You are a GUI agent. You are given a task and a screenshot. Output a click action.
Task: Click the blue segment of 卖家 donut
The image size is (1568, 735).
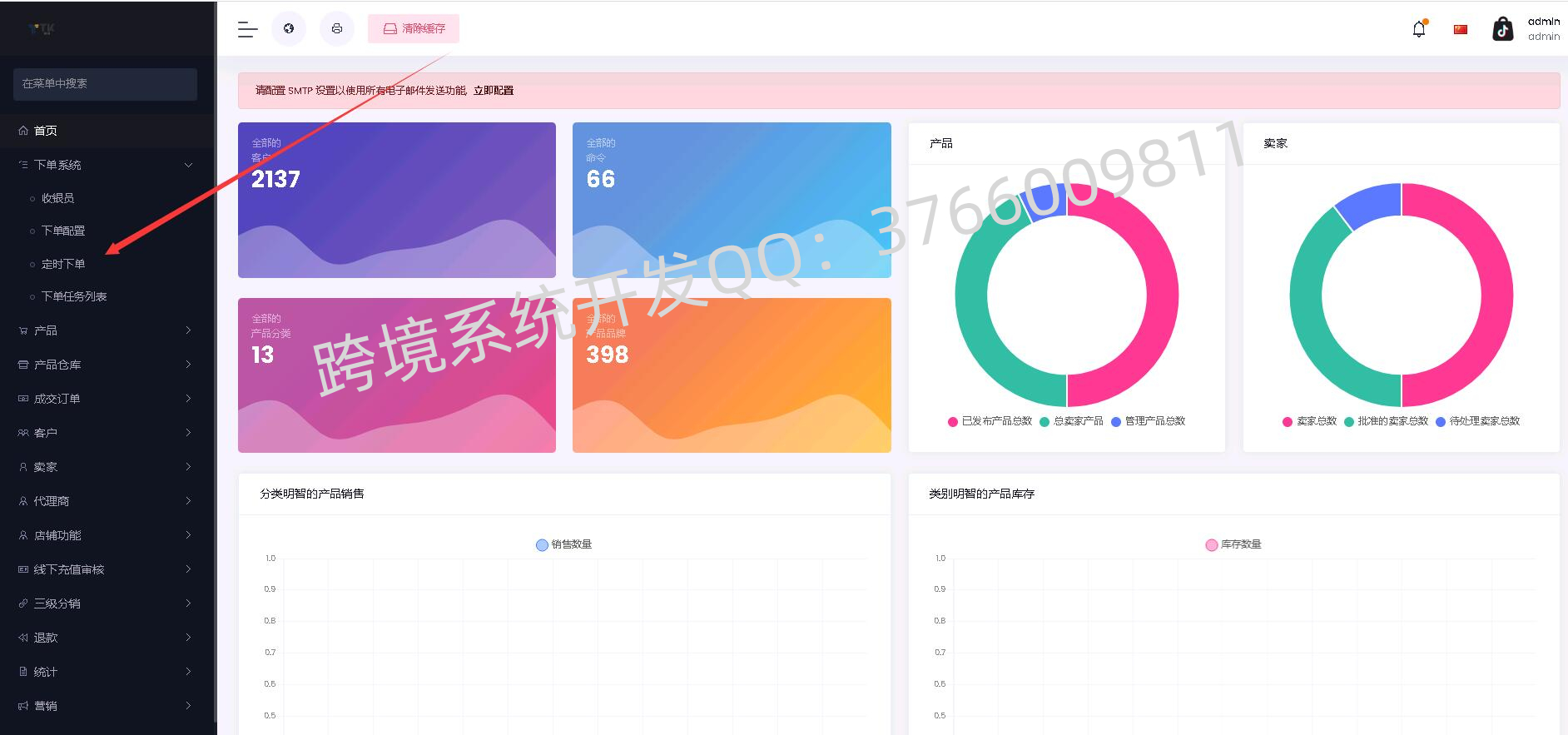(1372, 203)
